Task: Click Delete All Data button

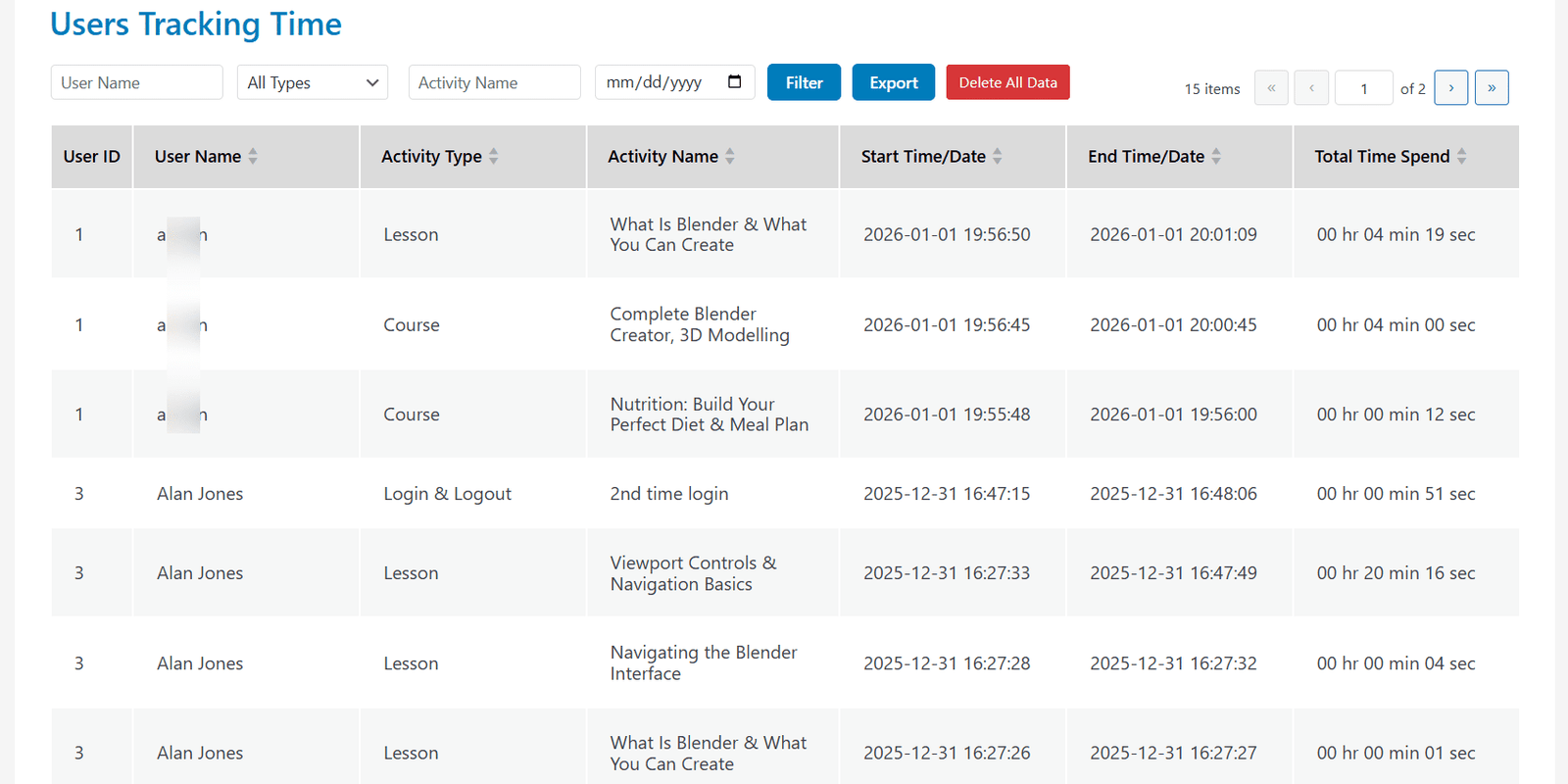Action: pos(1007,82)
